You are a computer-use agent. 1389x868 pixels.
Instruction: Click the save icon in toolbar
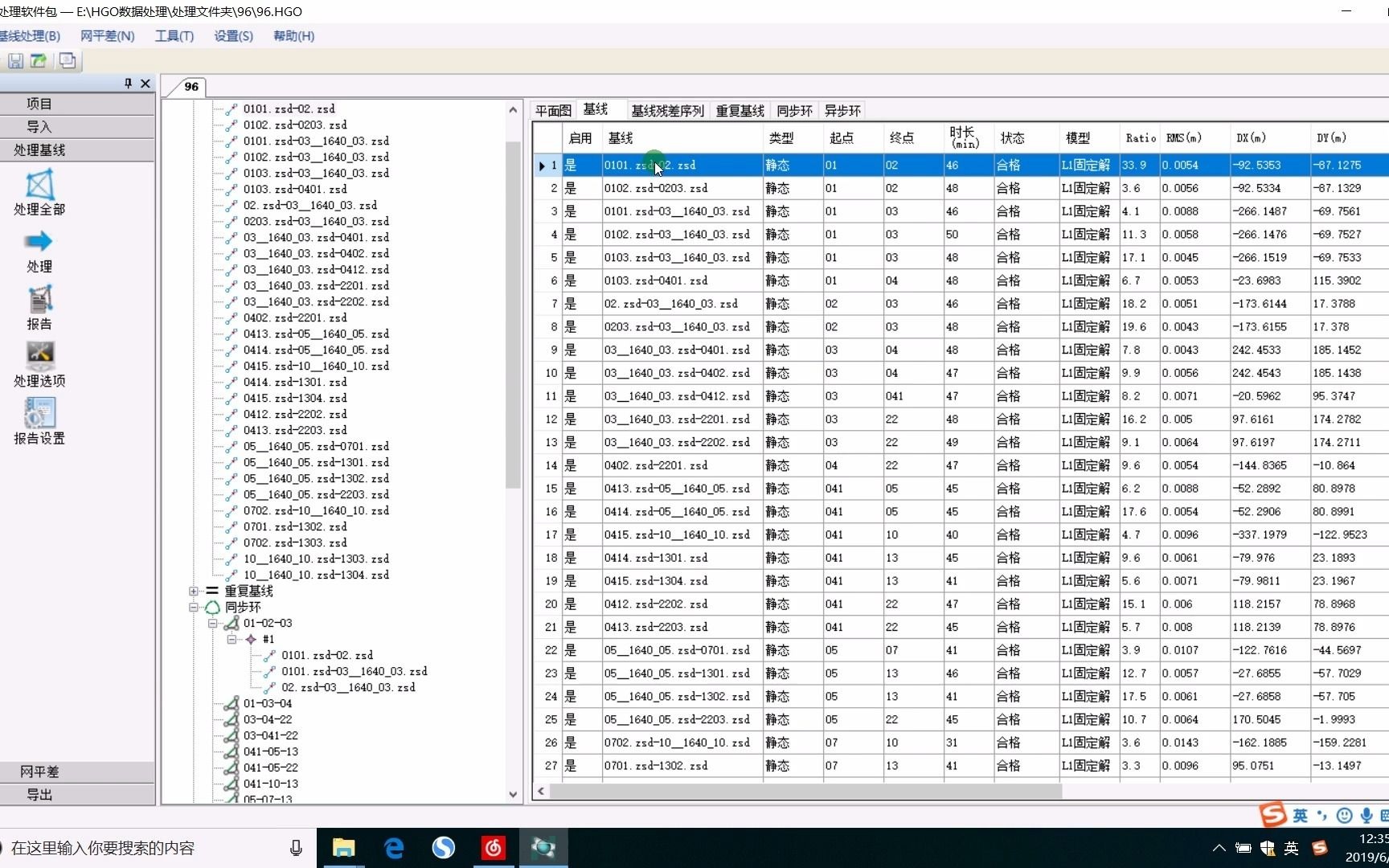click(x=15, y=61)
